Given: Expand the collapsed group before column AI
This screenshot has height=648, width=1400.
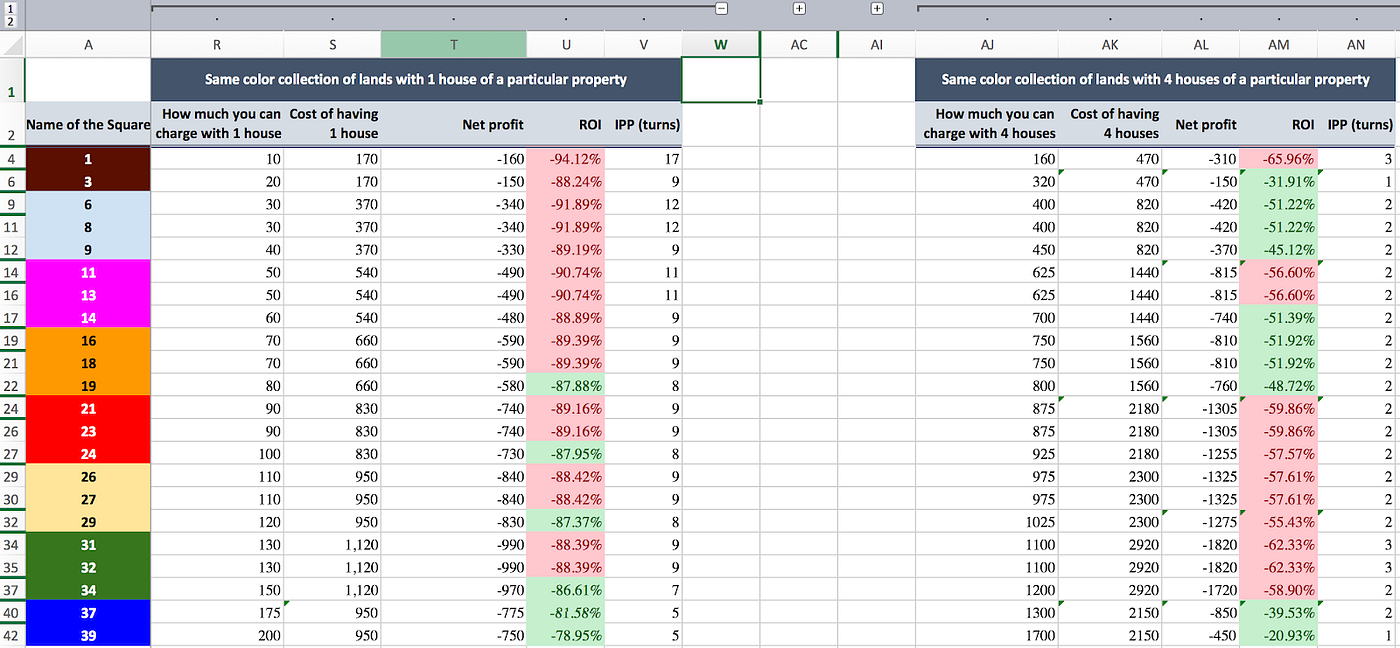Looking at the screenshot, I should [x=875, y=8].
